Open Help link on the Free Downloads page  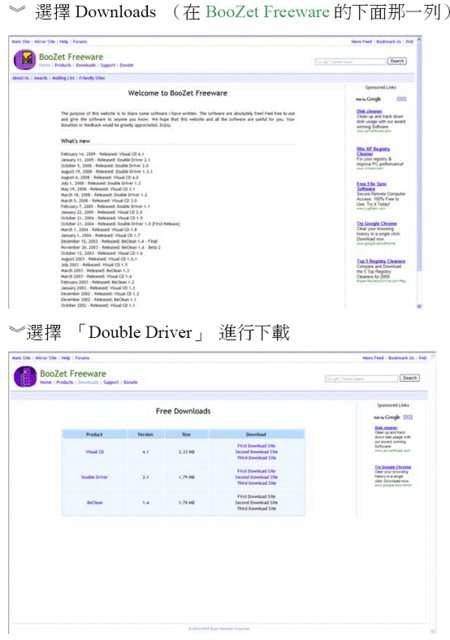66,358
